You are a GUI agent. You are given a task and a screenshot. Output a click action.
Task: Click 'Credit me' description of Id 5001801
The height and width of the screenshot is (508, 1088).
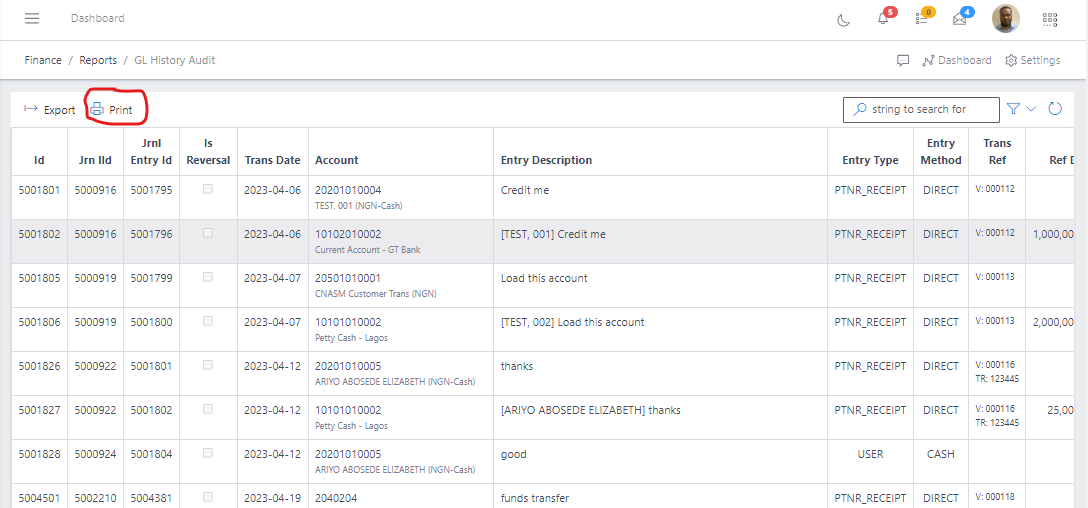tap(525, 190)
